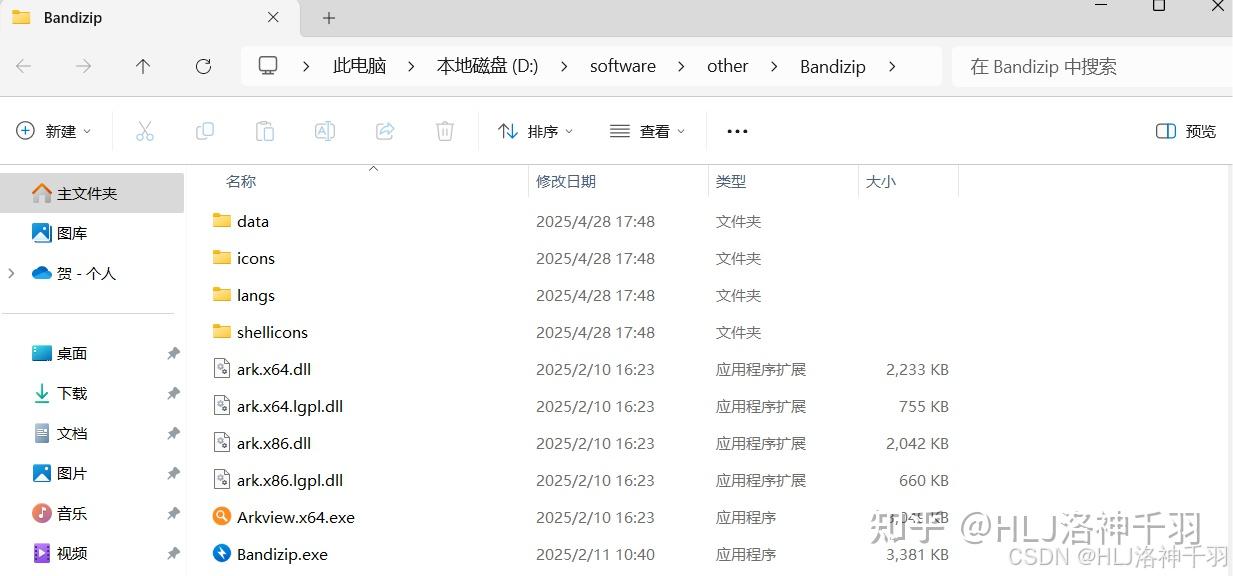1233x576 pixels.
Task: Expand the chevron after software in path
Action: pyautogui.click(x=681, y=66)
